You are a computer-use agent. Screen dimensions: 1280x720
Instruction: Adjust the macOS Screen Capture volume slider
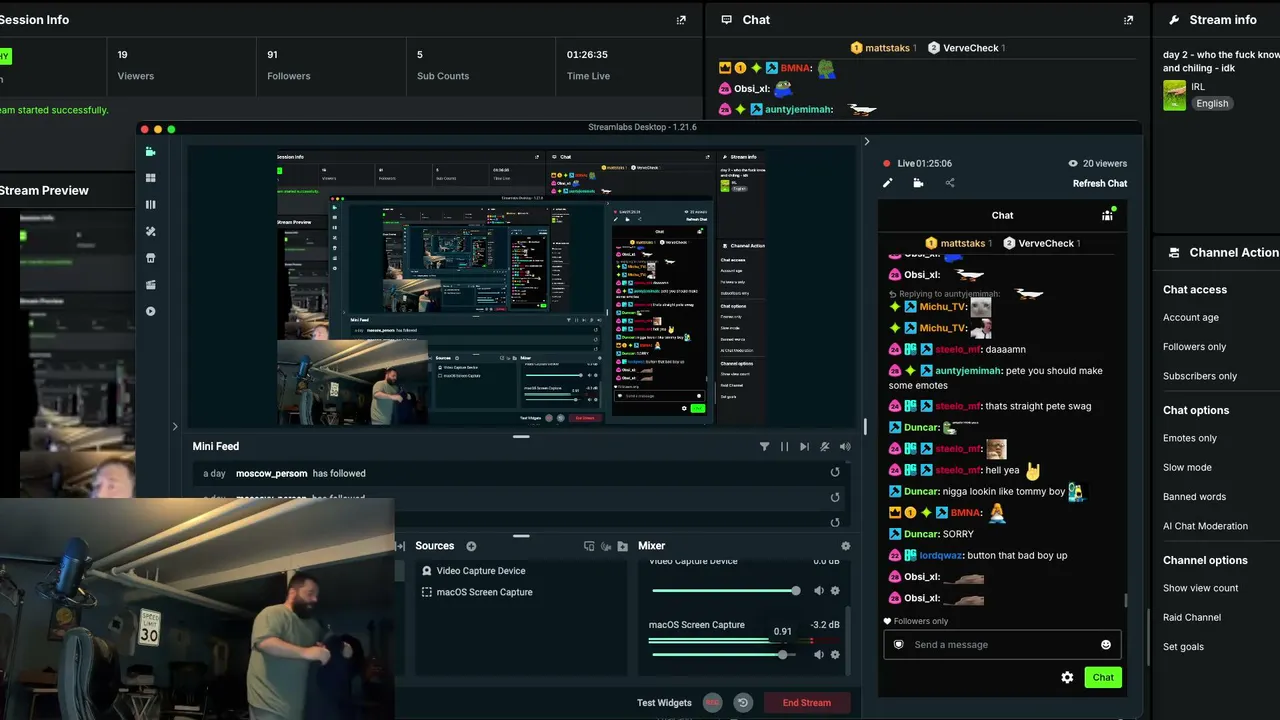coord(724,655)
